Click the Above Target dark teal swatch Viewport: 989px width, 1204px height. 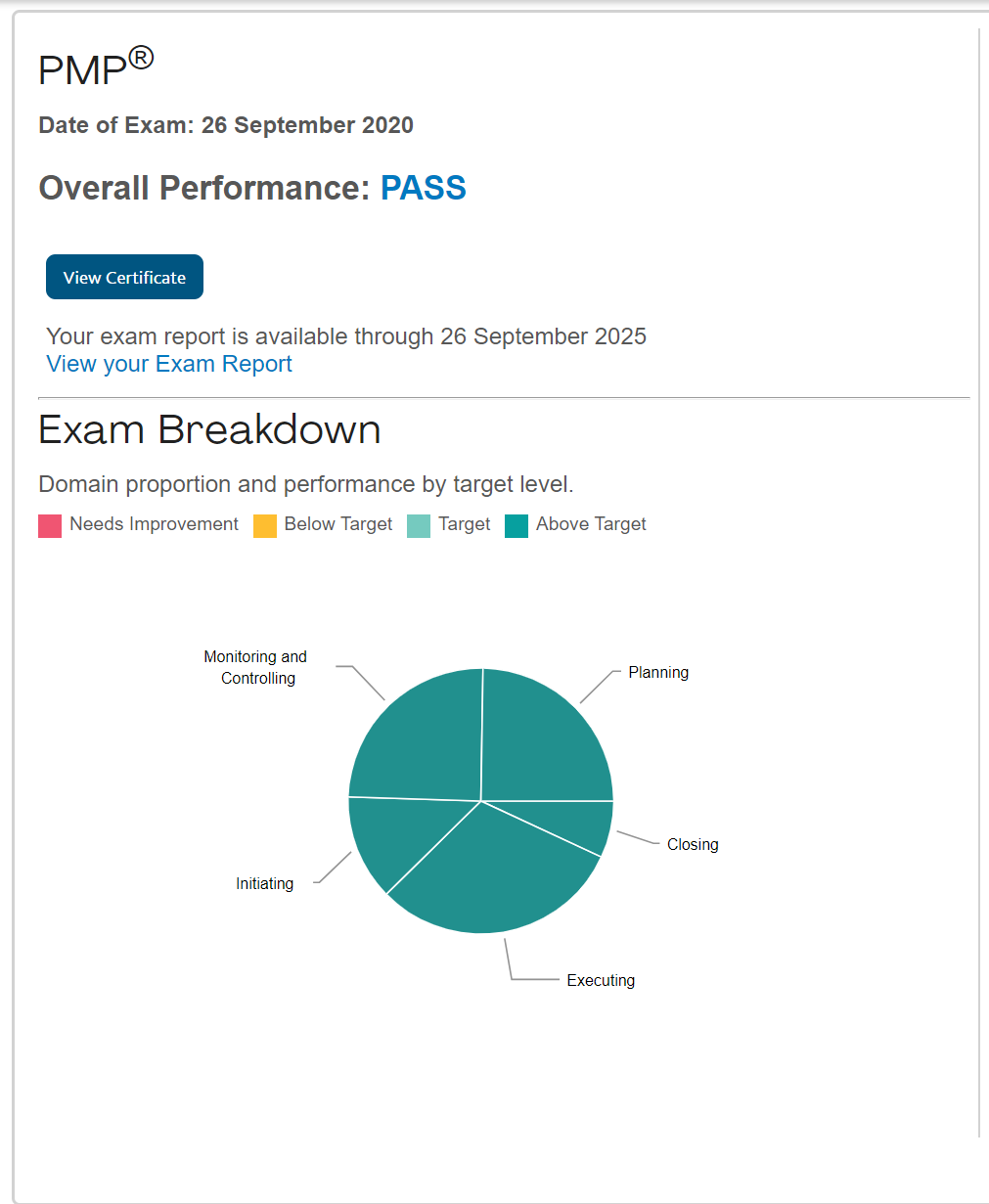517,526
